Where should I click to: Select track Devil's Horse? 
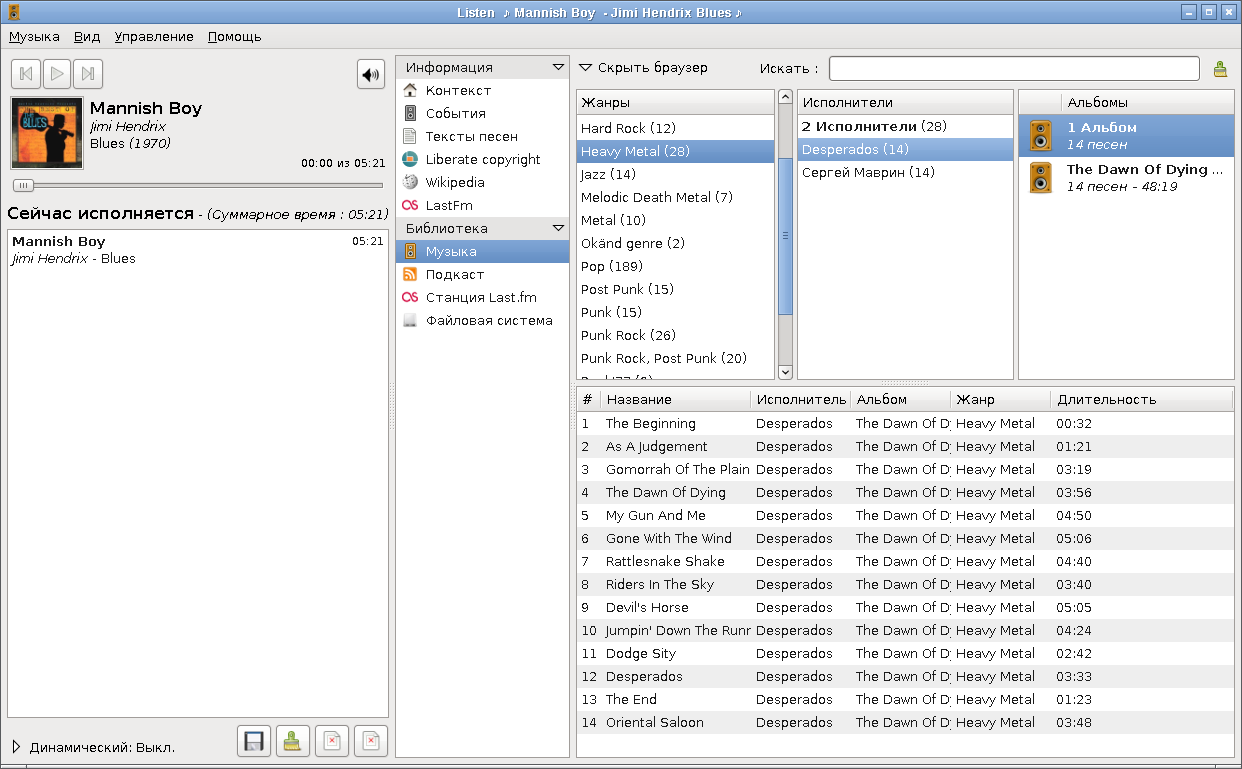coord(905,607)
